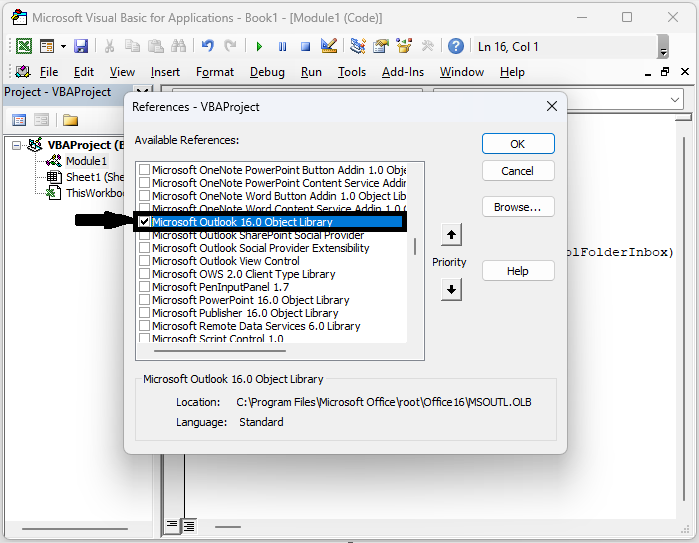Open the View menu

click(122, 72)
